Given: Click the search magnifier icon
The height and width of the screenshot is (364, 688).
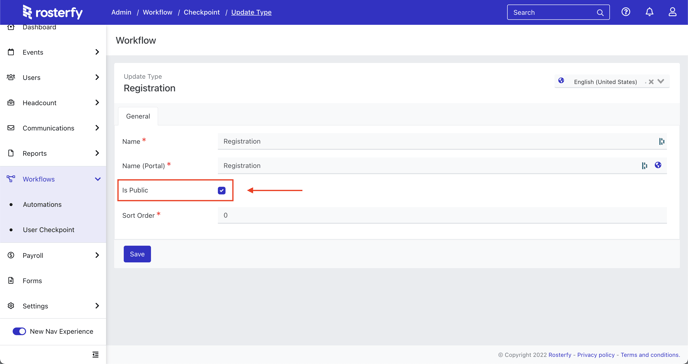Looking at the screenshot, I should tap(600, 13).
